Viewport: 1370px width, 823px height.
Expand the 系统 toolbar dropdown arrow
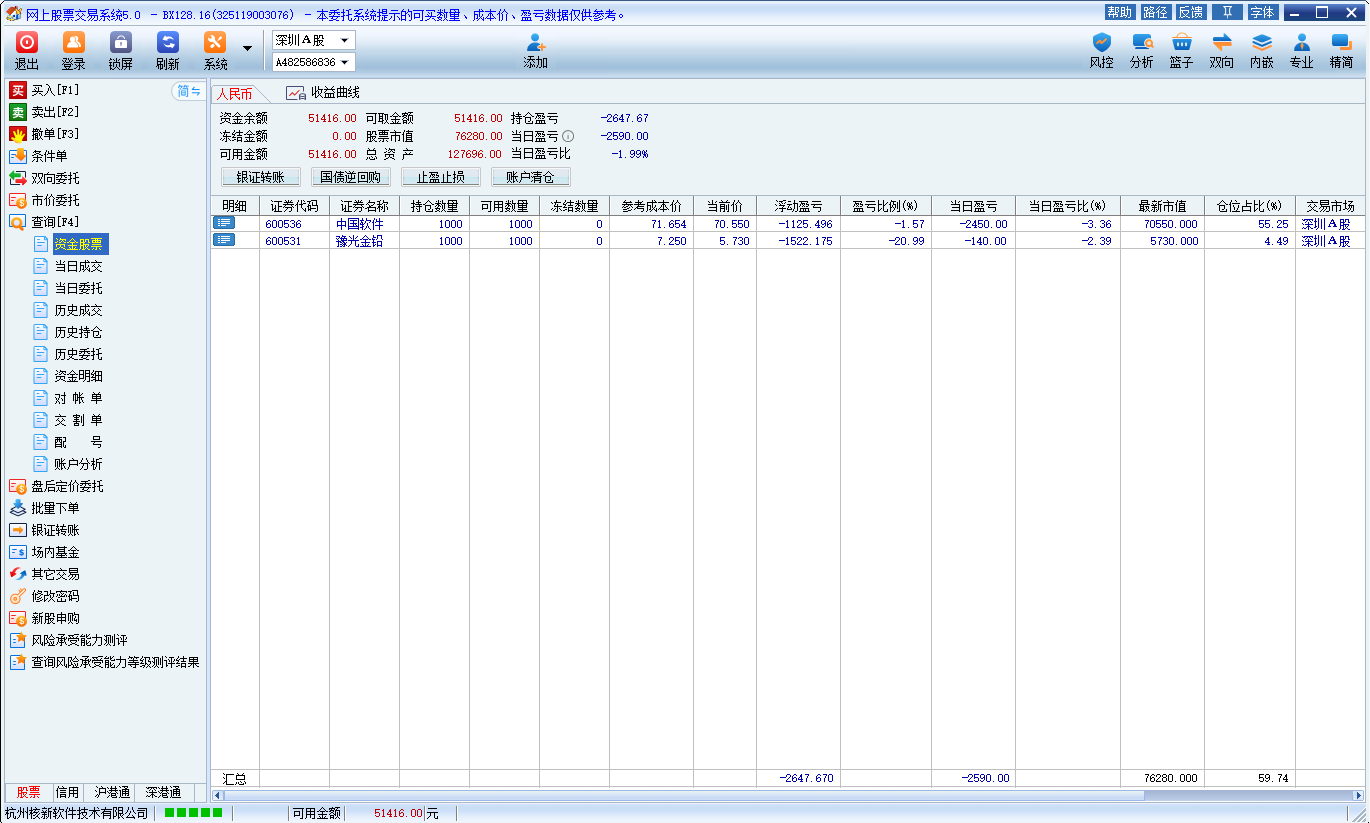point(247,48)
